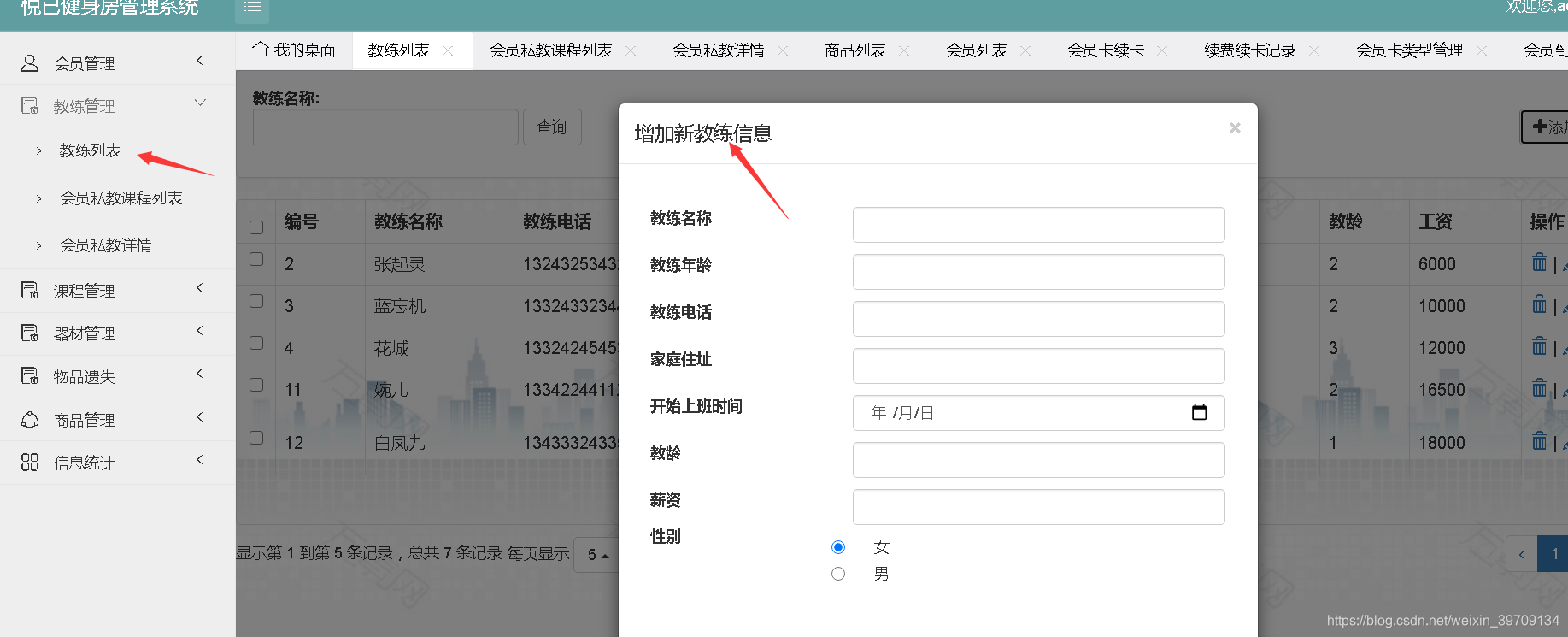The width and height of the screenshot is (1568, 637).
Task: Switch to the 会员列表 tab
Action: click(x=977, y=50)
